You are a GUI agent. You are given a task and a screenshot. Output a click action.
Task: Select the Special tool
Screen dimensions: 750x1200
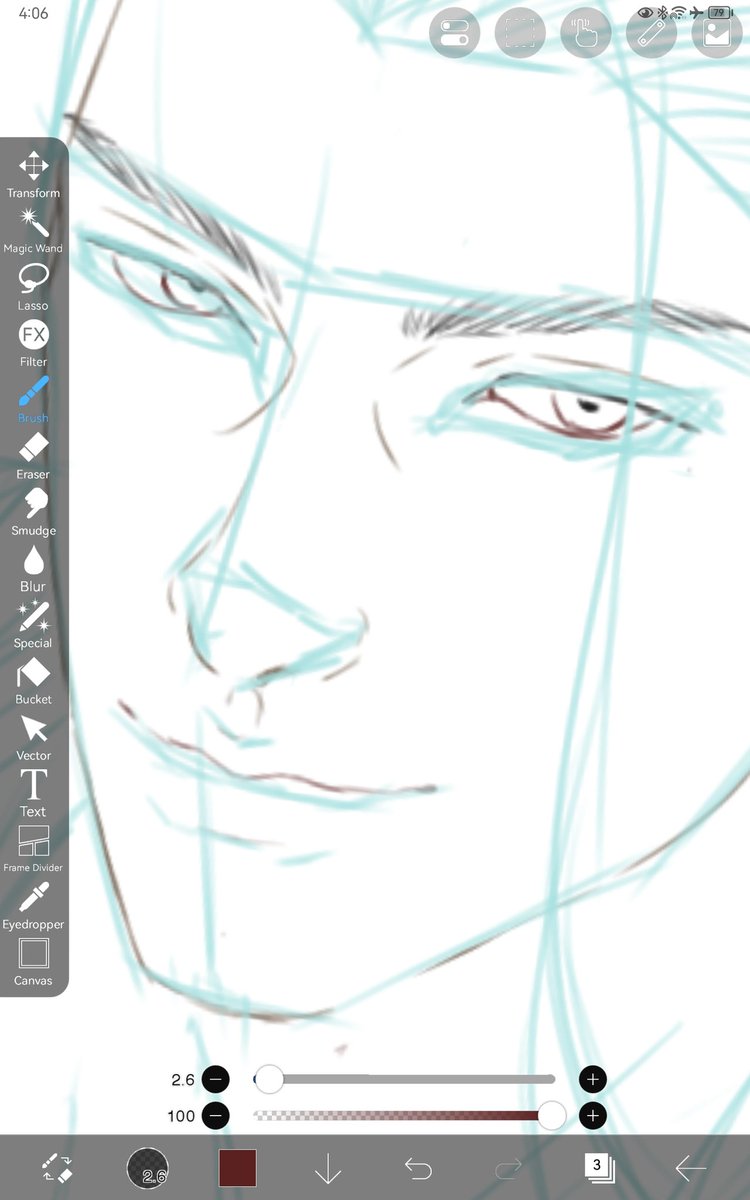point(33,624)
